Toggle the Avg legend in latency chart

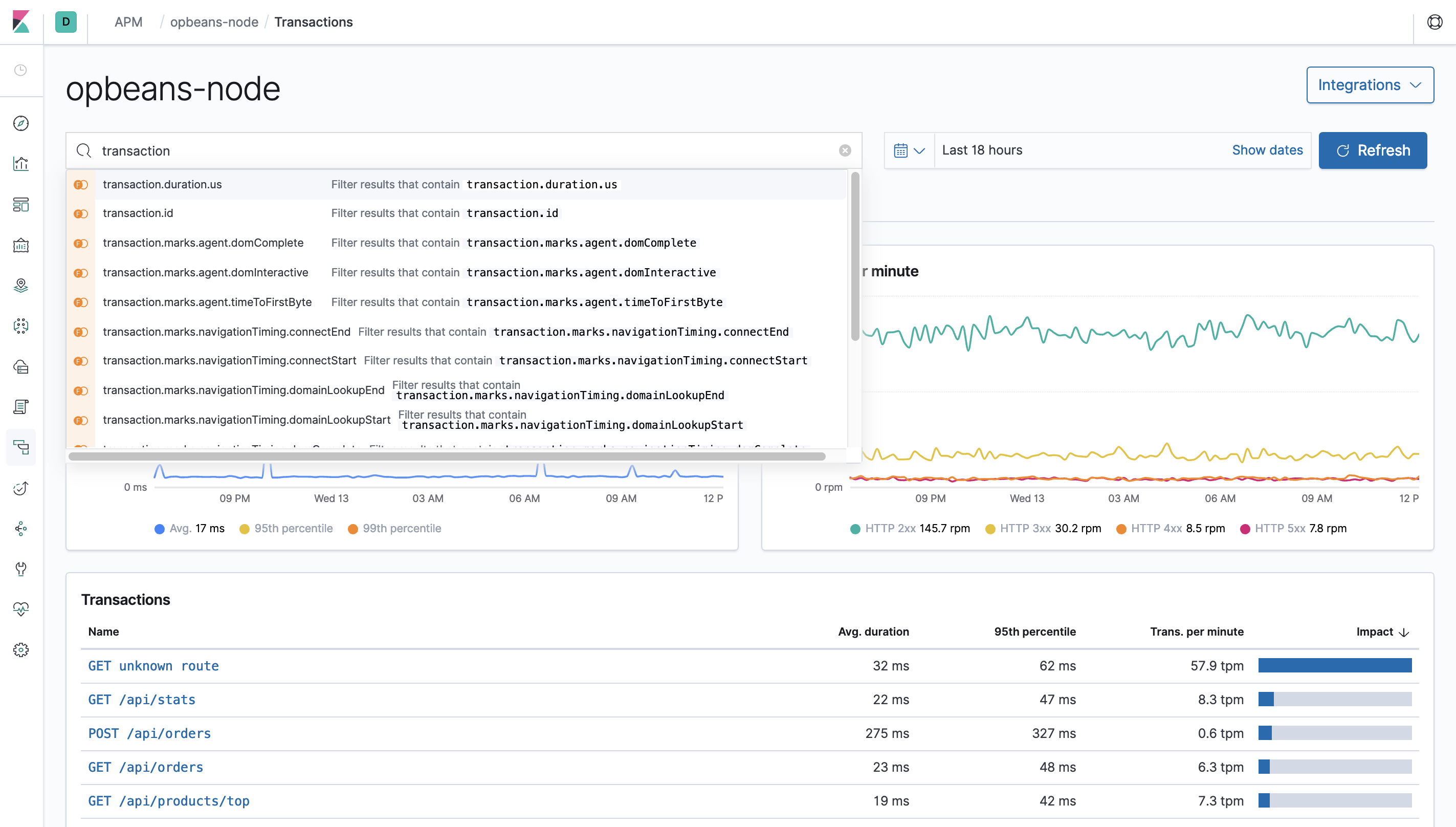click(190, 528)
